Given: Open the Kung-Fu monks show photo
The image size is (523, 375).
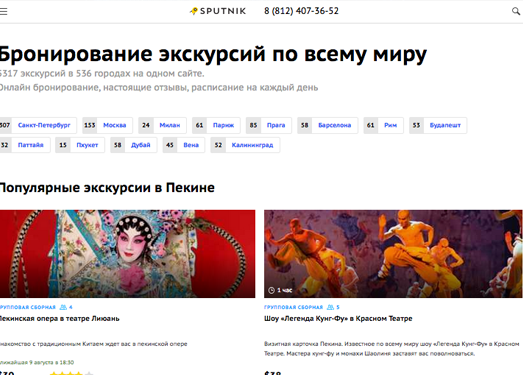Looking at the screenshot, I should click(393, 254).
